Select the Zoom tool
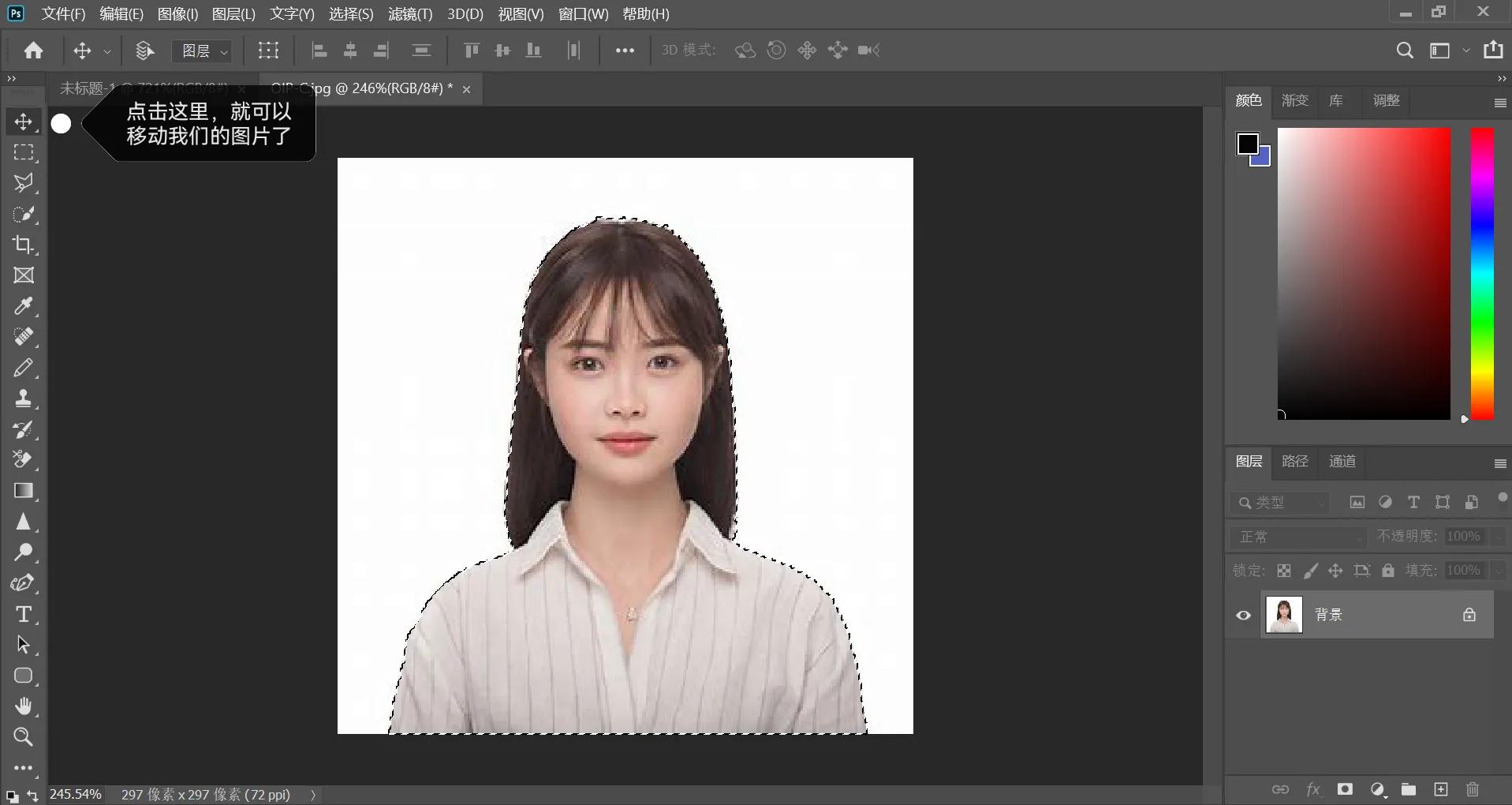The image size is (1512, 805). point(24,737)
